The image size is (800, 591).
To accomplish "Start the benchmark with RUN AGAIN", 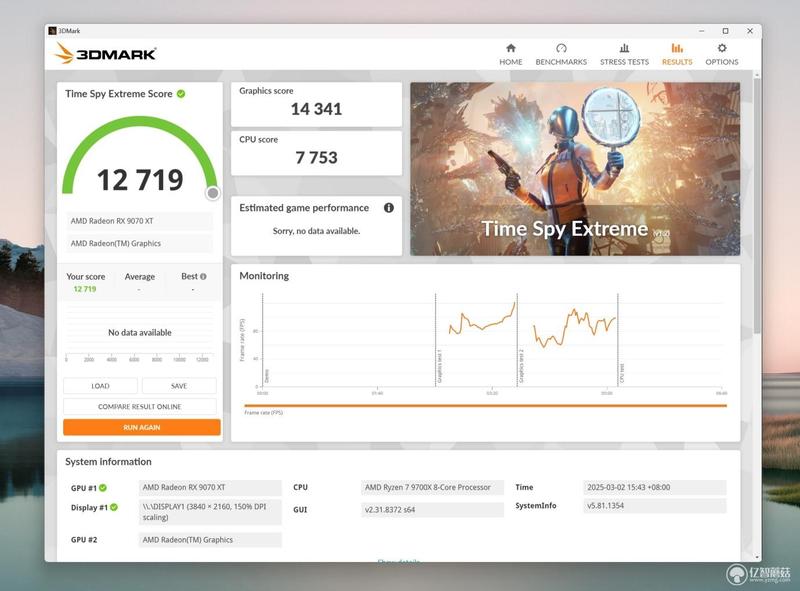I will (142, 427).
